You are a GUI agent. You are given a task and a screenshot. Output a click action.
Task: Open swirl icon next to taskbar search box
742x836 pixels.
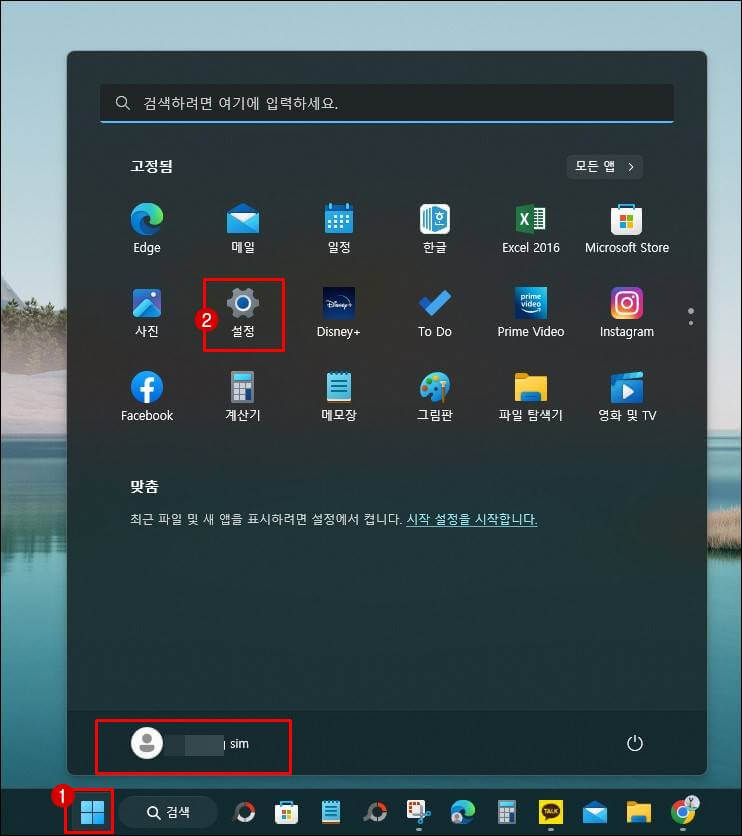tap(245, 812)
